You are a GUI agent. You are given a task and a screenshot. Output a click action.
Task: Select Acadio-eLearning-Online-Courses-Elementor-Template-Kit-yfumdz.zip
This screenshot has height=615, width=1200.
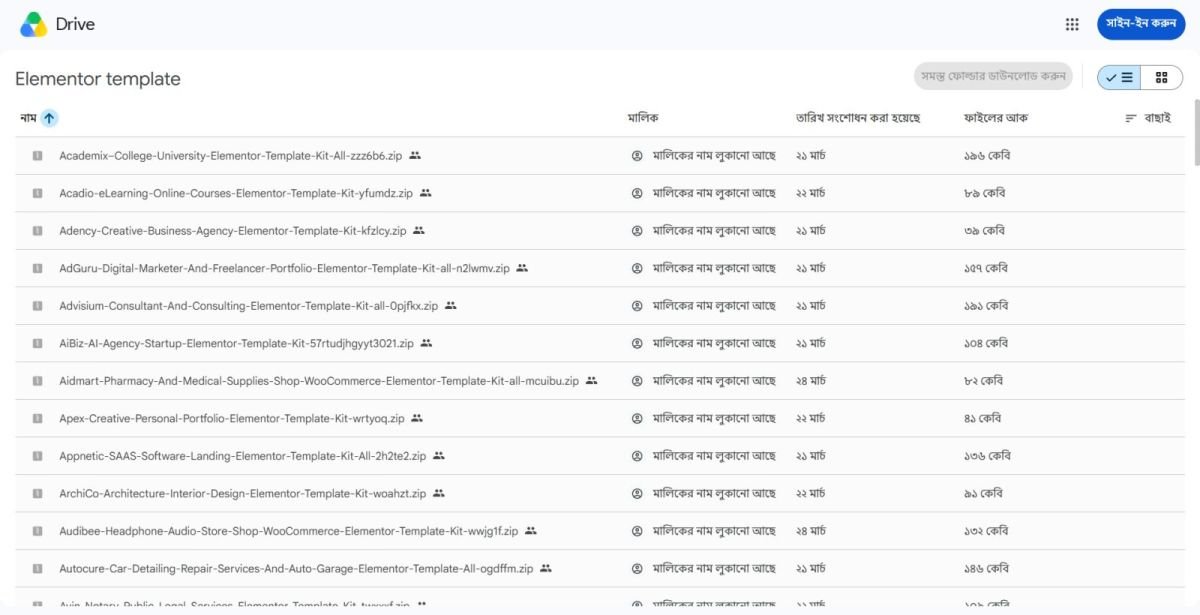coord(236,193)
